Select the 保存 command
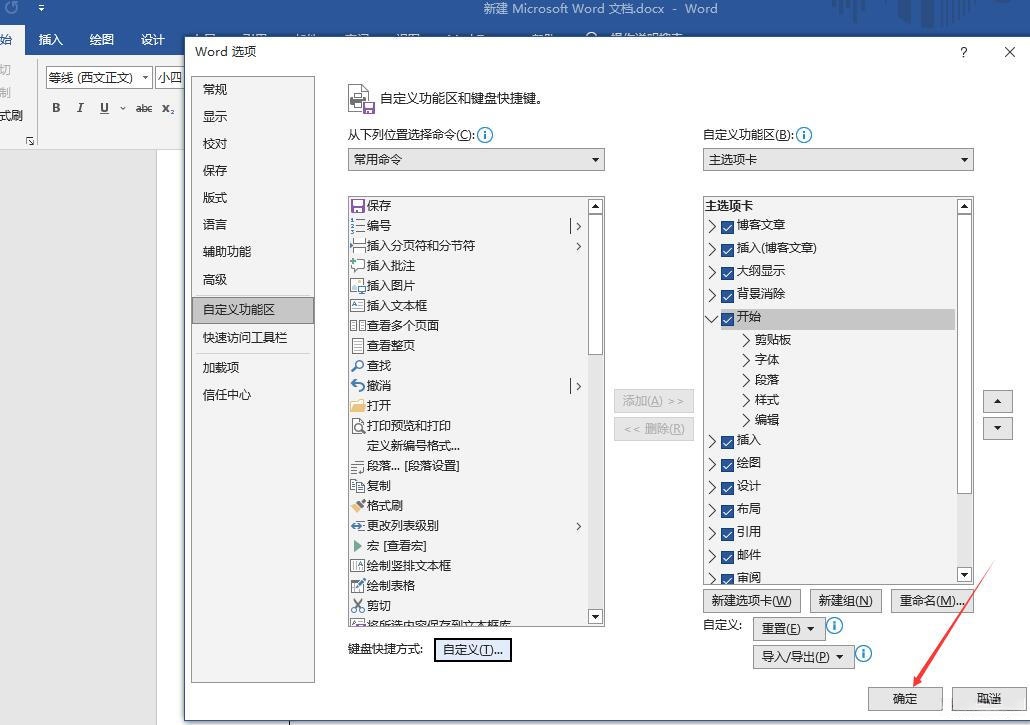Viewport: 1030px width, 725px height. coord(377,205)
